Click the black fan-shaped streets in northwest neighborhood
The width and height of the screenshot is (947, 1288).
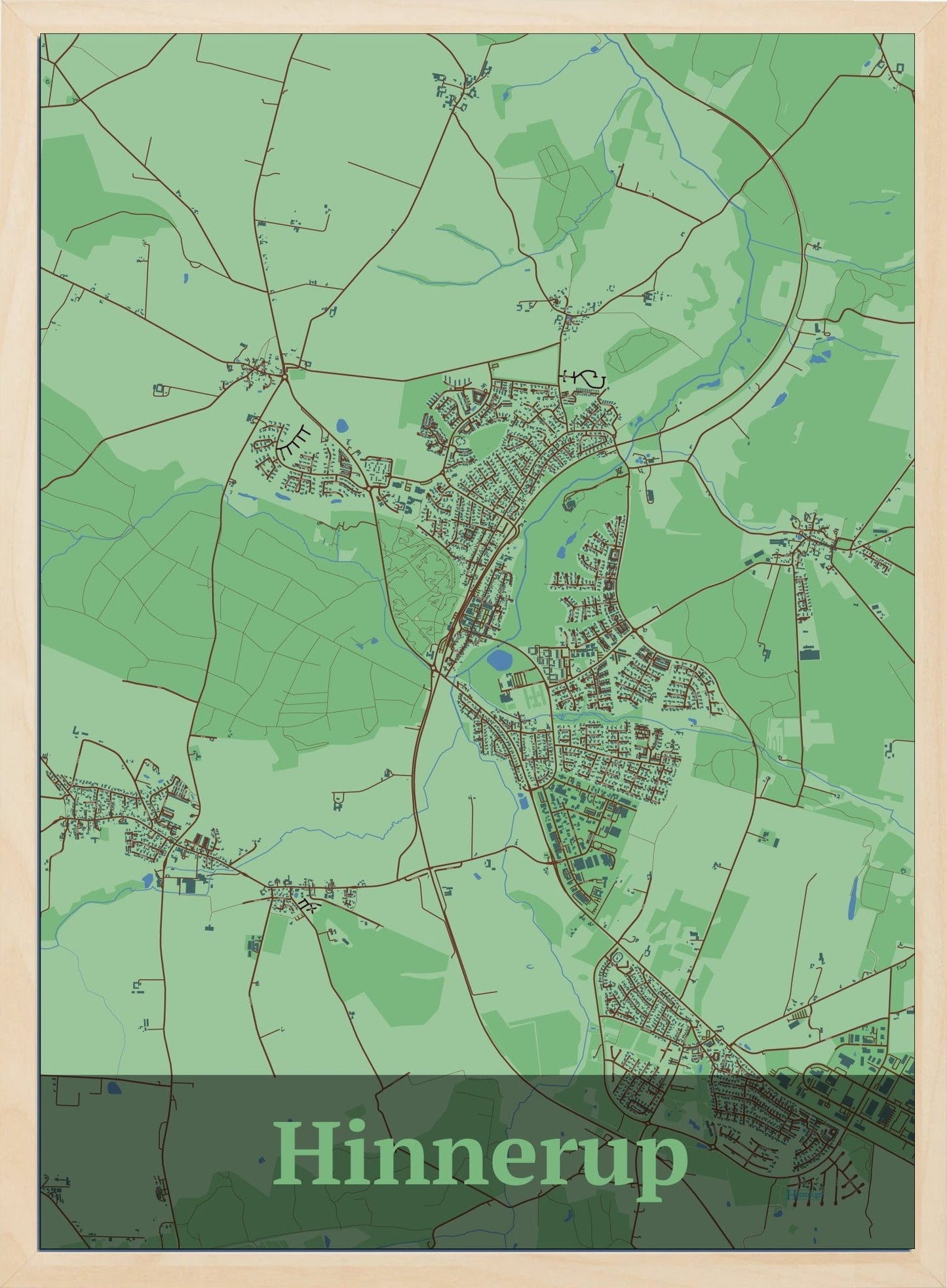pos(295,440)
